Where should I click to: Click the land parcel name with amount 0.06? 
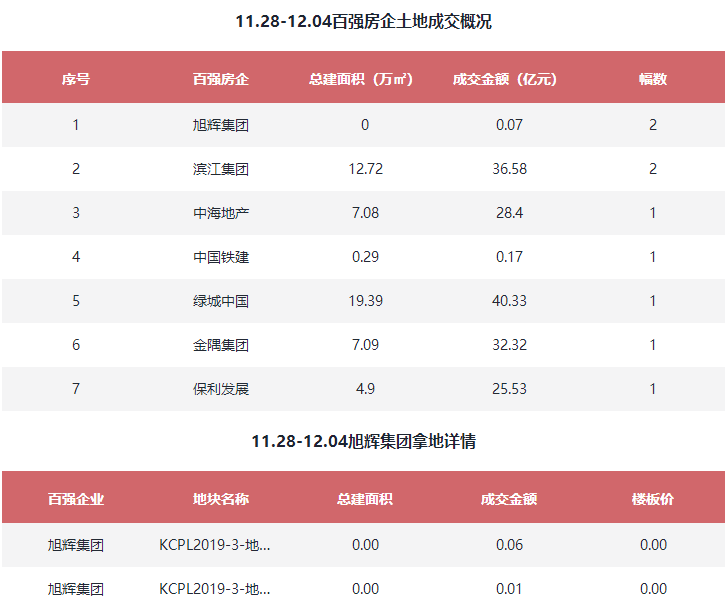(215, 545)
